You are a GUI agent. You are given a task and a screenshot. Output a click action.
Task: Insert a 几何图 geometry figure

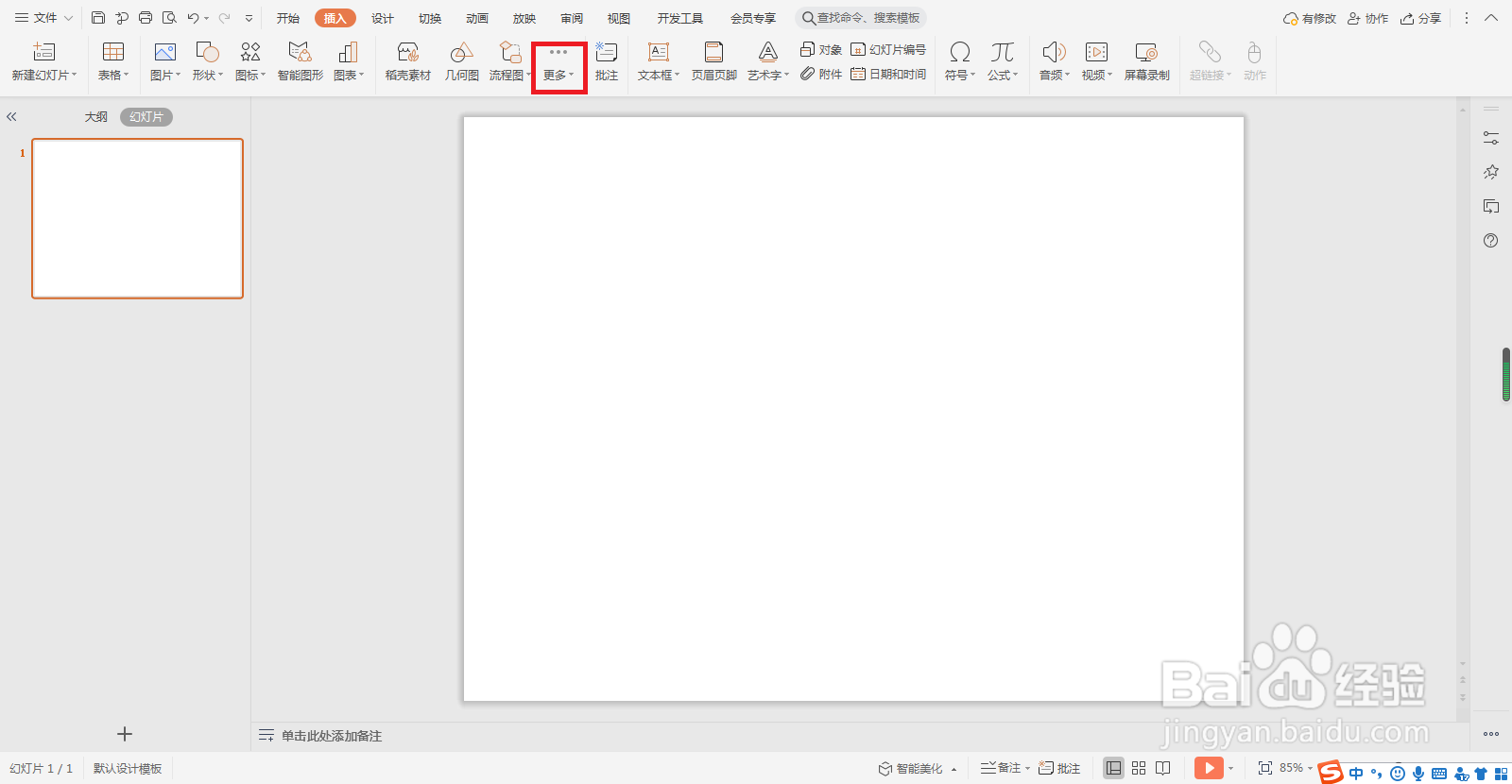pos(462,62)
